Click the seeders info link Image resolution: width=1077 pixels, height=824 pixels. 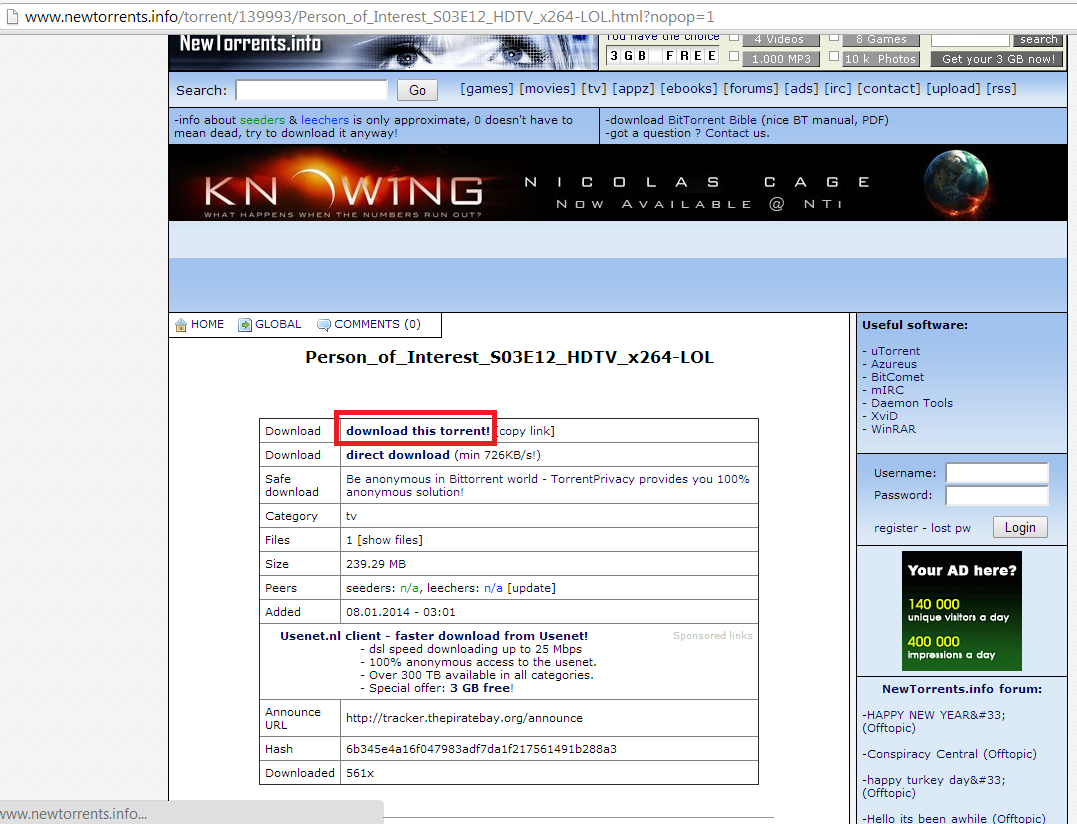(262, 120)
